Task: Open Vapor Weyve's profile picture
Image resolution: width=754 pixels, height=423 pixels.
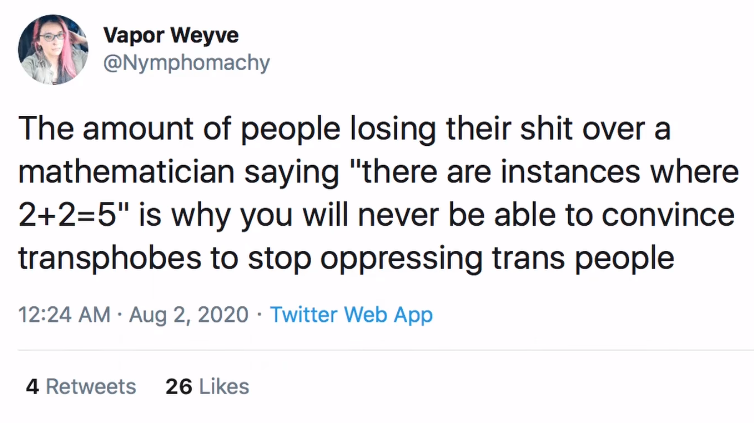Action: 53,50
